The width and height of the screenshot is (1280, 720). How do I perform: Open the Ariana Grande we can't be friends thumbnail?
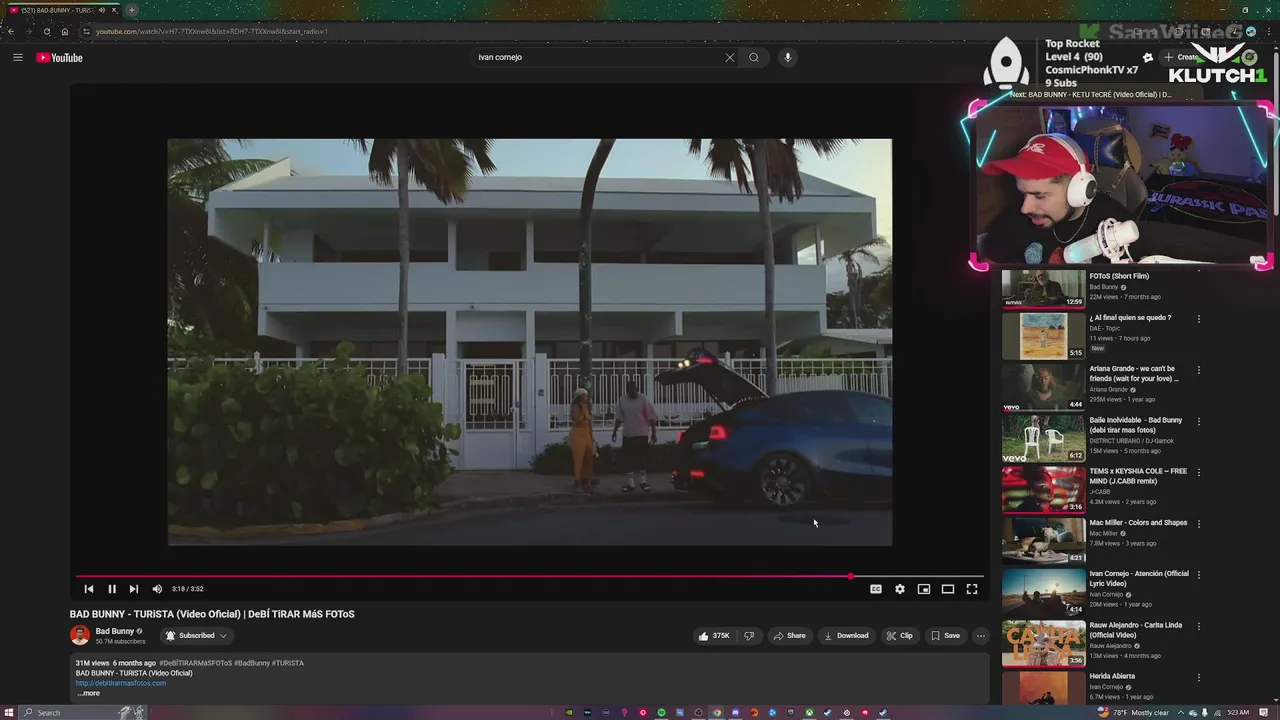[1043, 387]
